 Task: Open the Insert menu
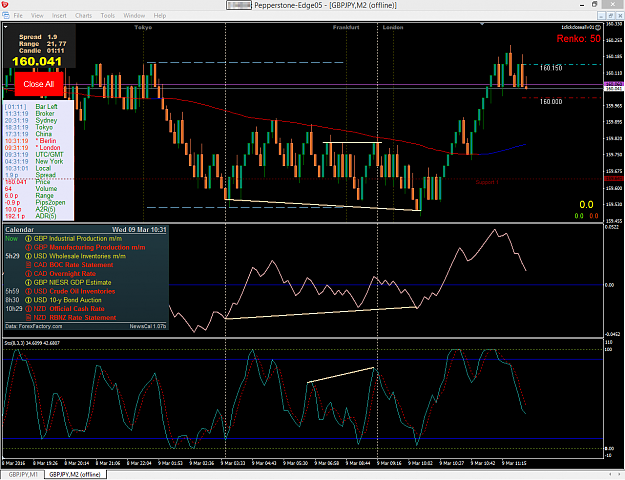click(x=59, y=16)
